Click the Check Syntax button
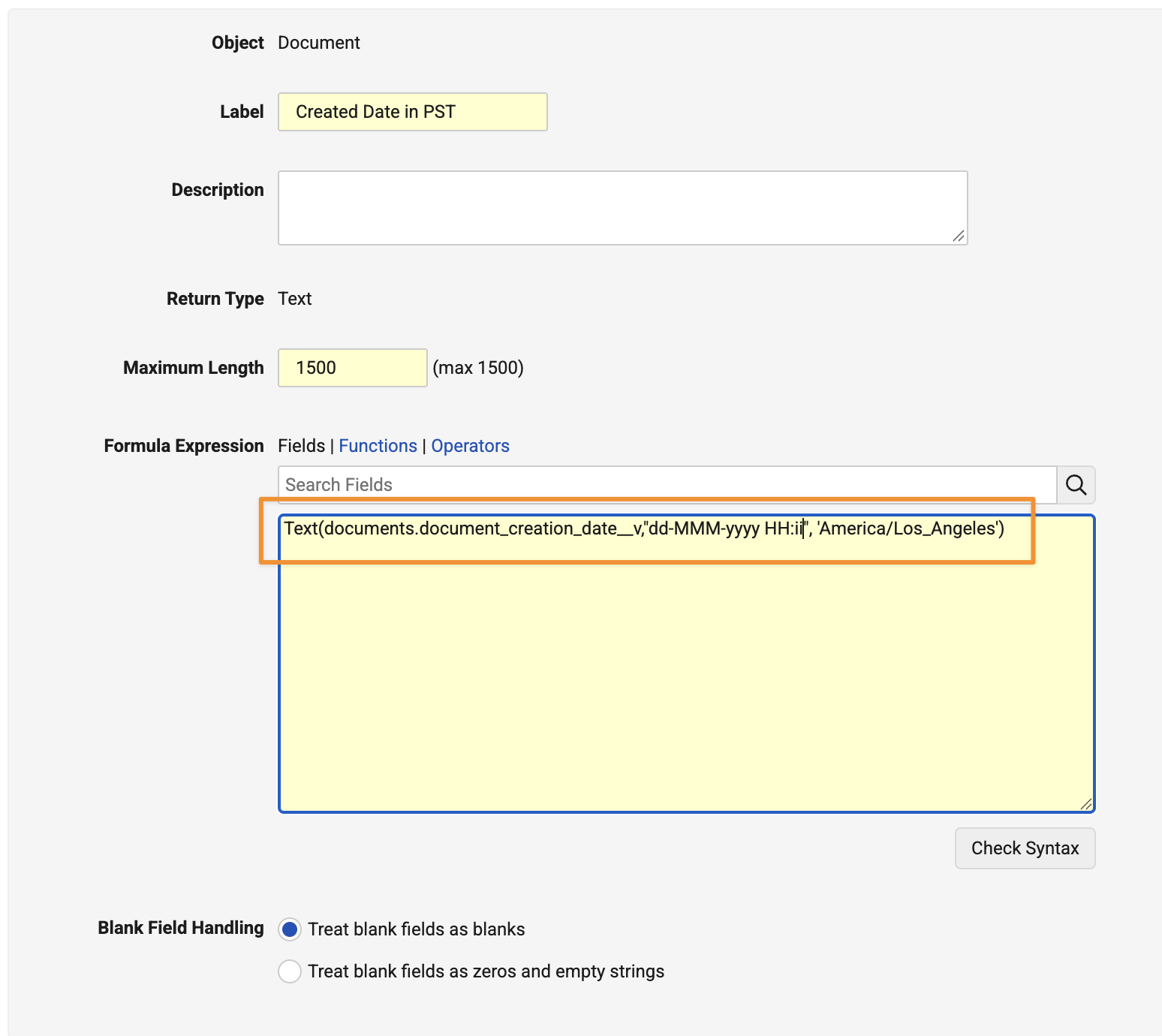 (x=1025, y=848)
